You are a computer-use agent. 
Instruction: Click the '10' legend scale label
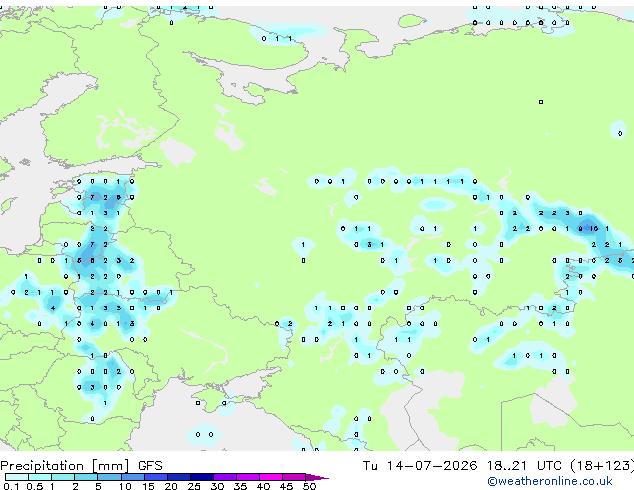pos(125,486)
